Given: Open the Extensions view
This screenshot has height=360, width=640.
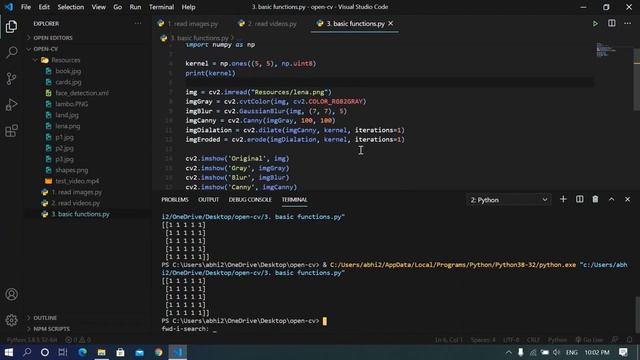Looking at the screenshot, I should coord(11,131).
